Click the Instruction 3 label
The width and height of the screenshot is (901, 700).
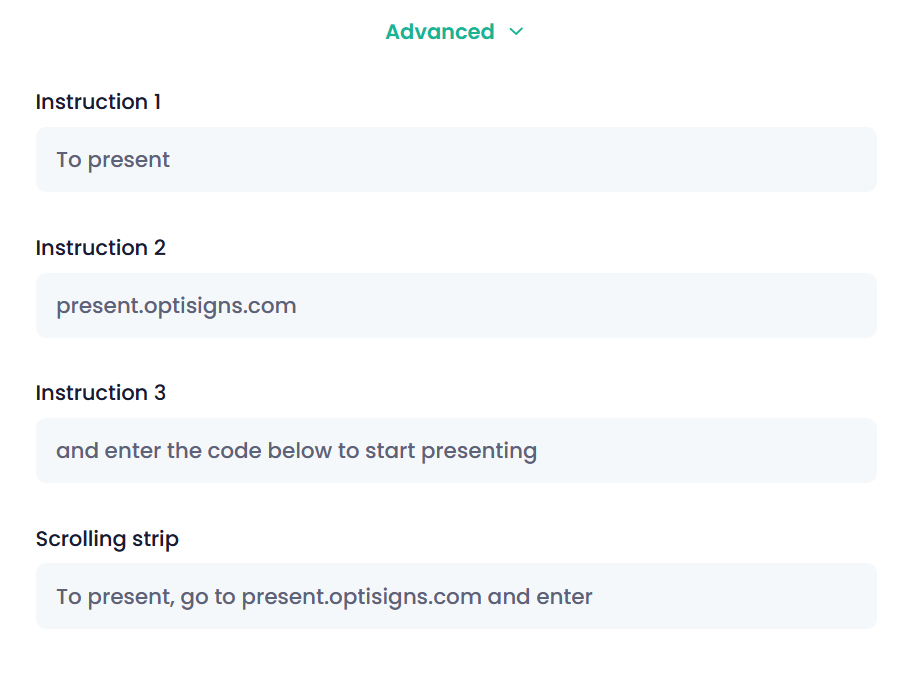[x=101, y=393]
